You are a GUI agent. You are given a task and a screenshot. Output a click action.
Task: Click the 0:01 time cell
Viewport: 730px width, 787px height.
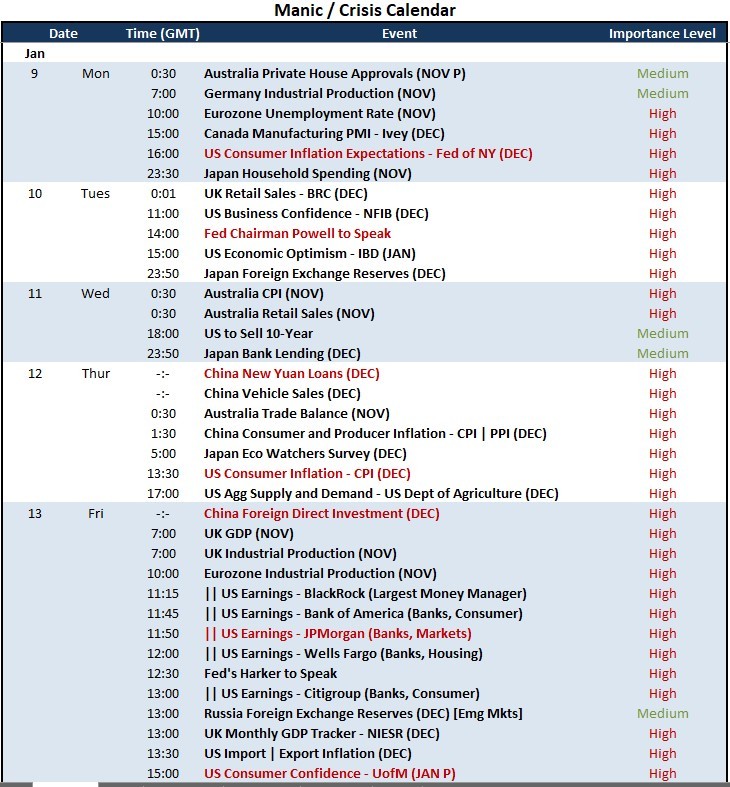(x=163, y=194)
